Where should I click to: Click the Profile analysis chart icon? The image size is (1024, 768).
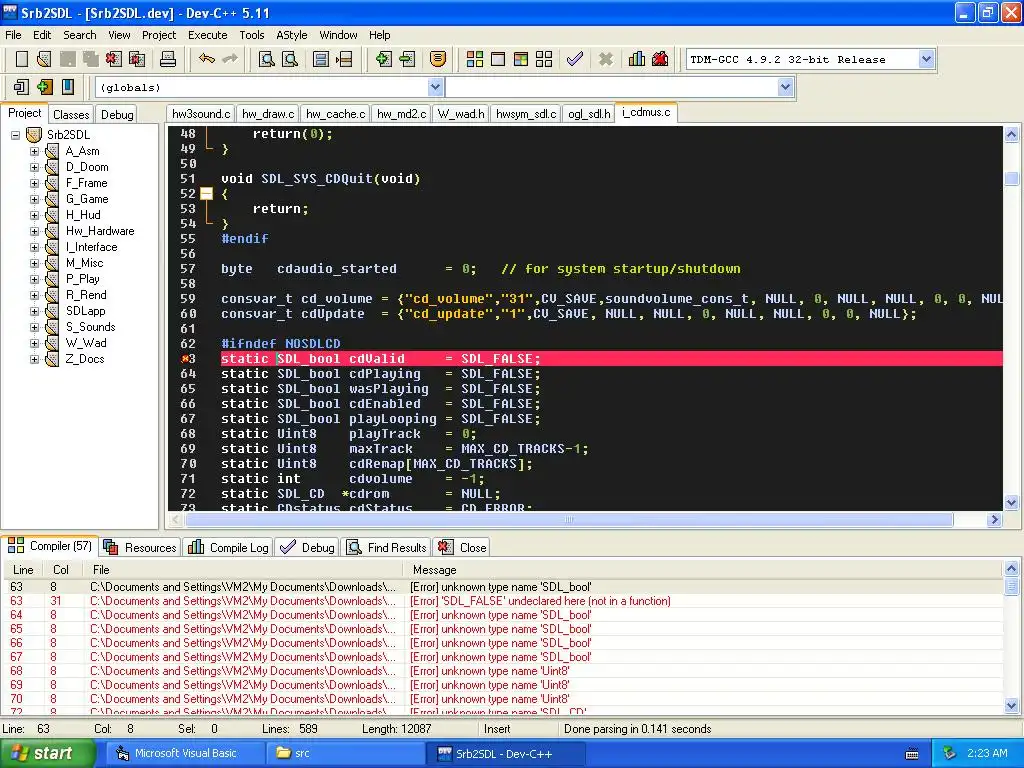(637, 59)
